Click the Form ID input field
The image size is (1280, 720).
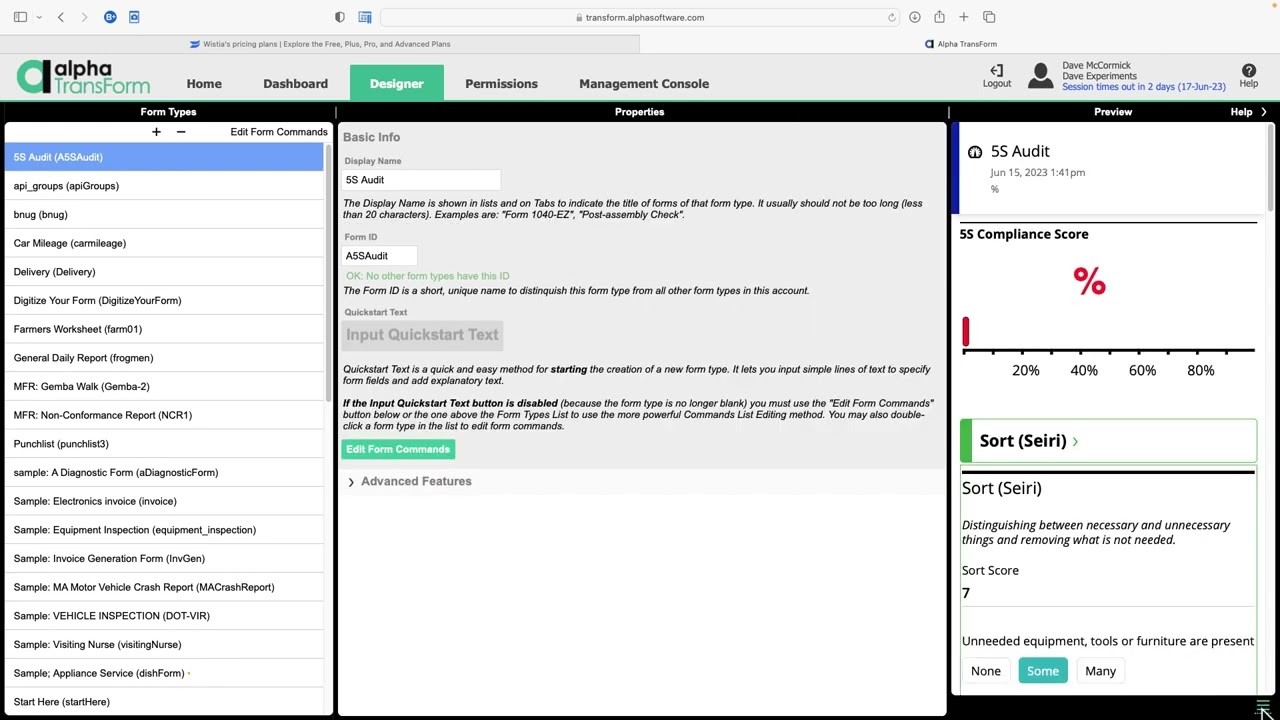(x=380, y=256)
